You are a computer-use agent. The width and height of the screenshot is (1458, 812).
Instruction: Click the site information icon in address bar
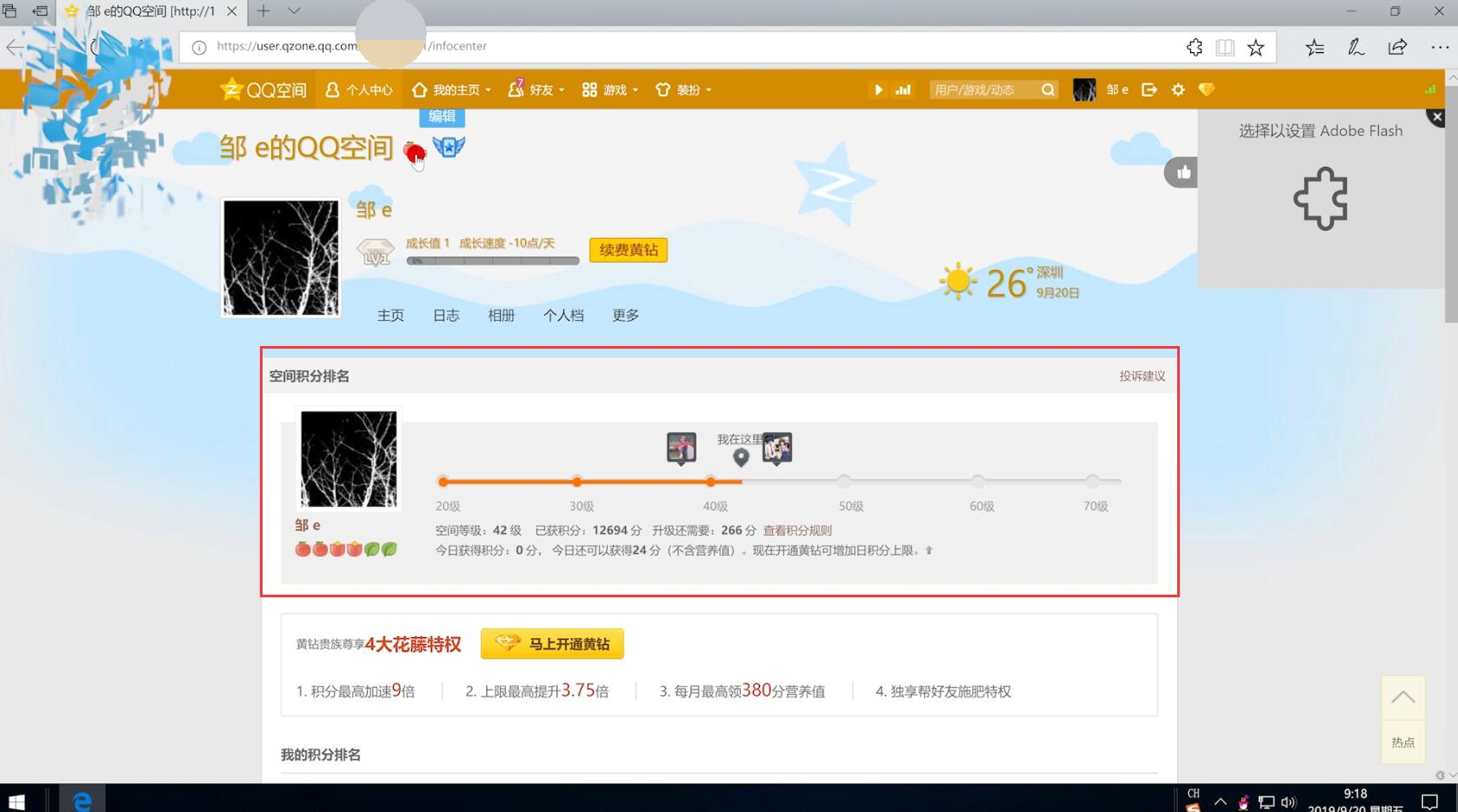199,47
